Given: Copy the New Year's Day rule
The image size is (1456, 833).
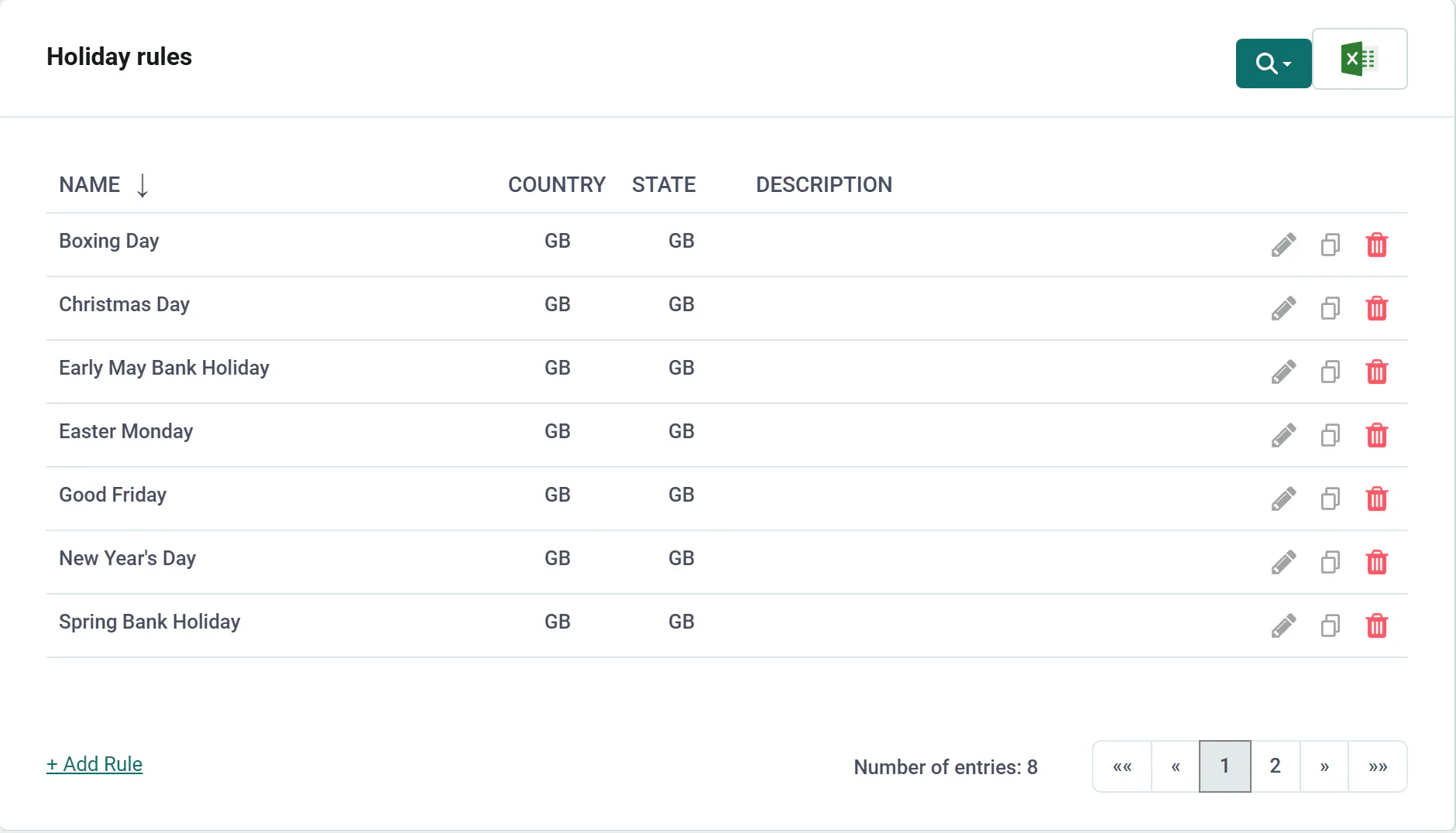Looking at the screenshot, I should (1331, 562).
